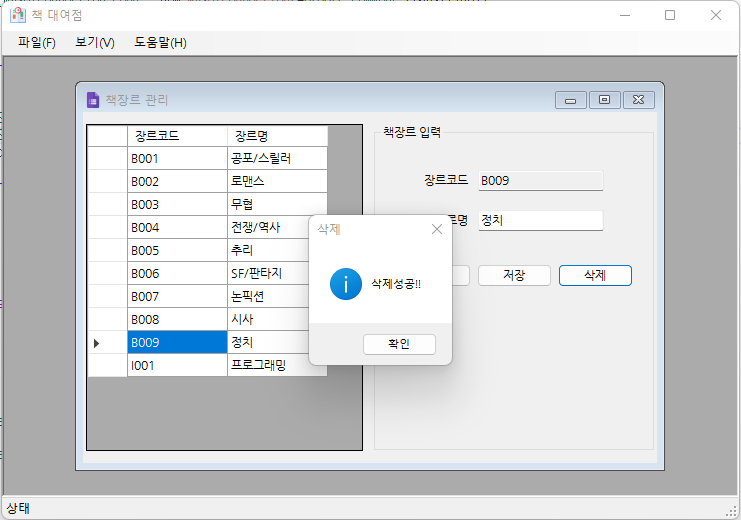Click the 삭제성공!! message text
The width and height of the screenshot is (741, 520).
pos(396,284)
